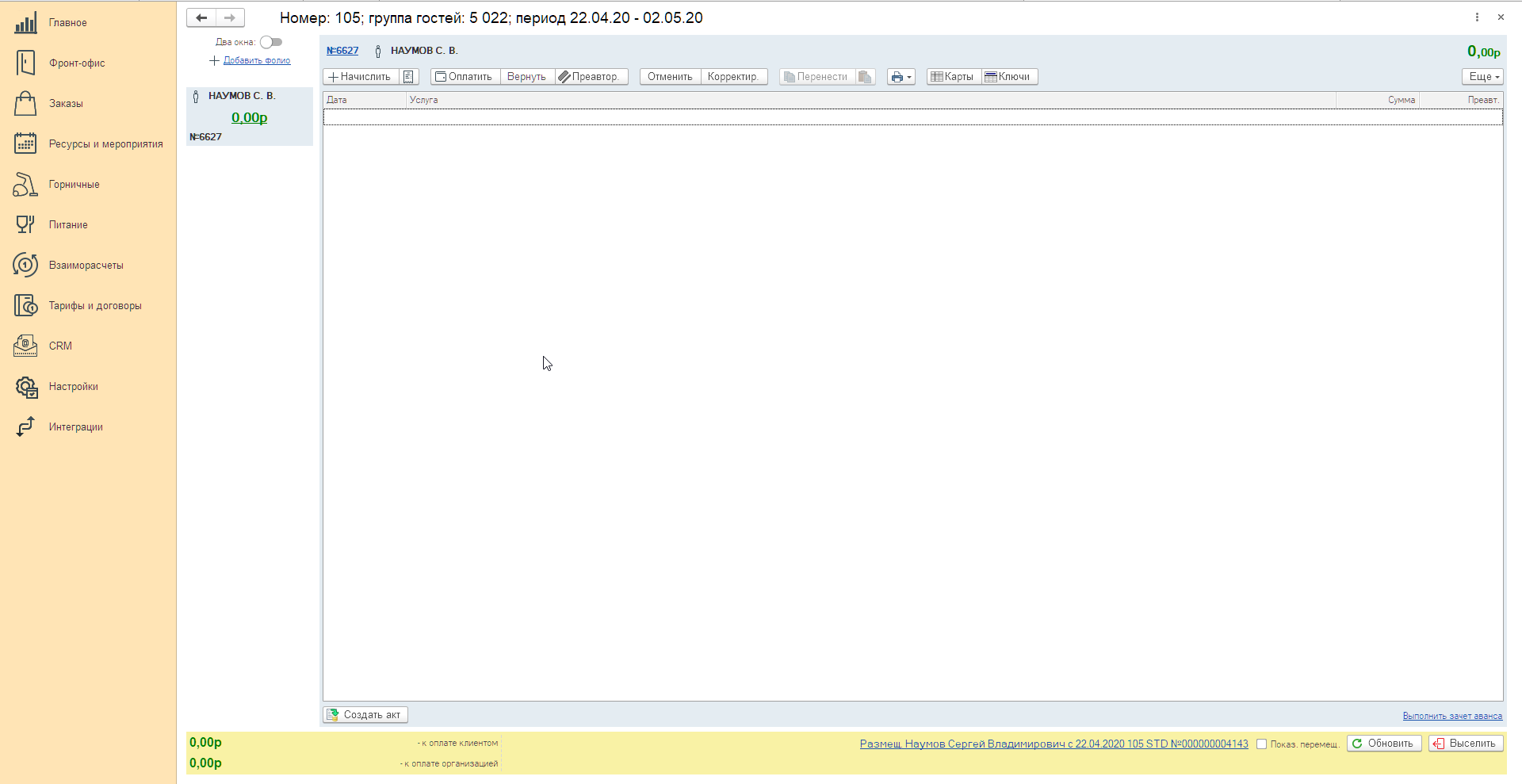Open the Главное section icon
This screenshot has width=1522, height=784.
[x=25, y=23]
